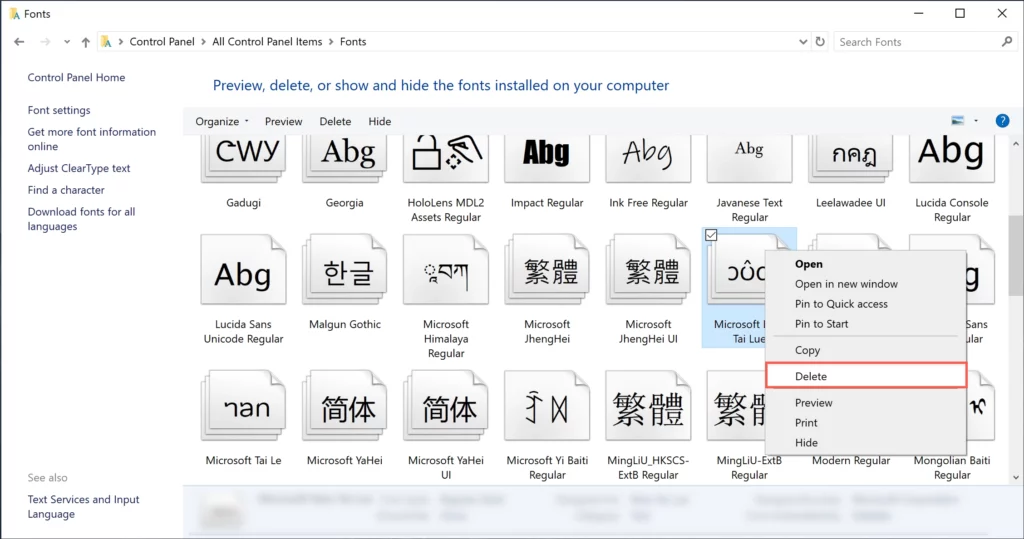Click the Preview toolbar button

[283, 122]
